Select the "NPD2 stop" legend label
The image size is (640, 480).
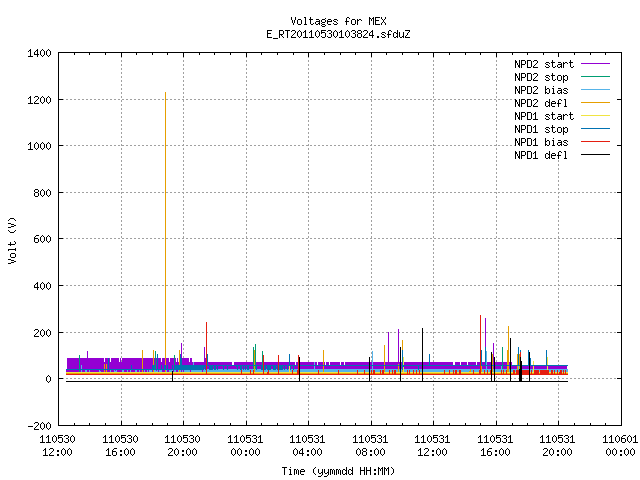click(x=541, y=77)
